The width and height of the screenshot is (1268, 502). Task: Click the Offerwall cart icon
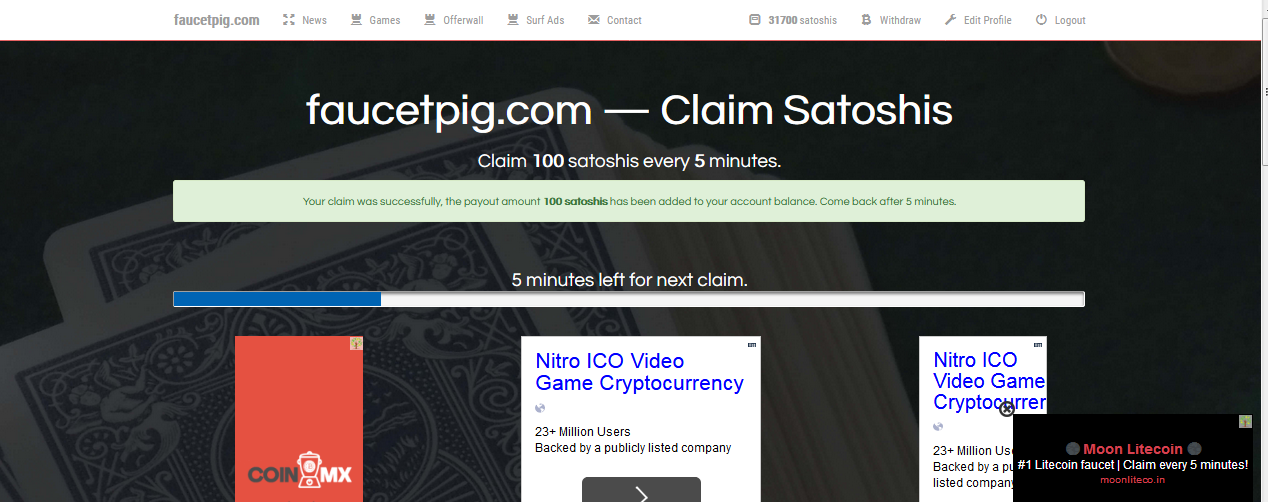tap(430, 20)
